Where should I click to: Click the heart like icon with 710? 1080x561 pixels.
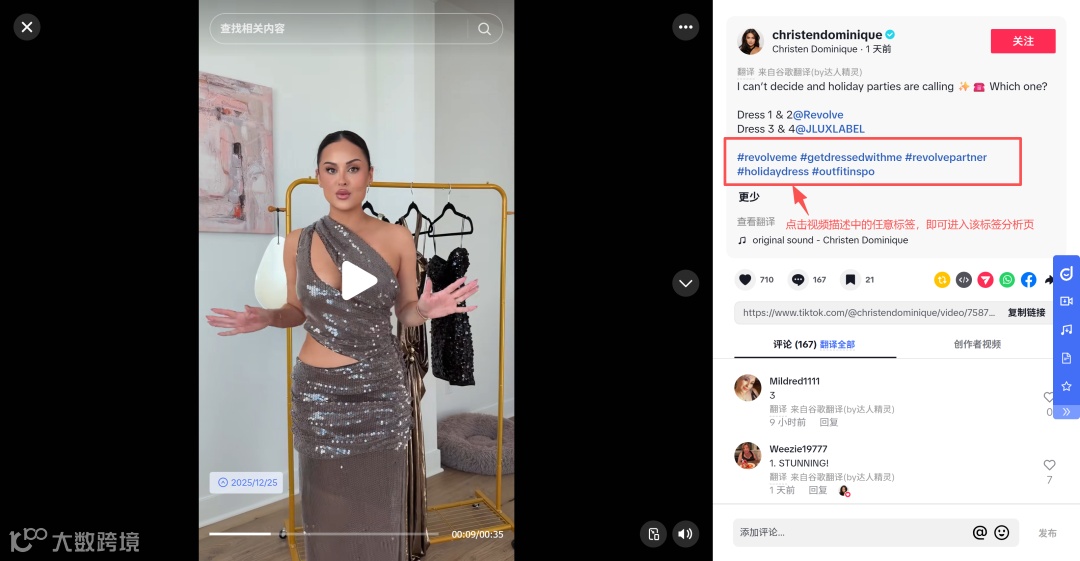745,280
